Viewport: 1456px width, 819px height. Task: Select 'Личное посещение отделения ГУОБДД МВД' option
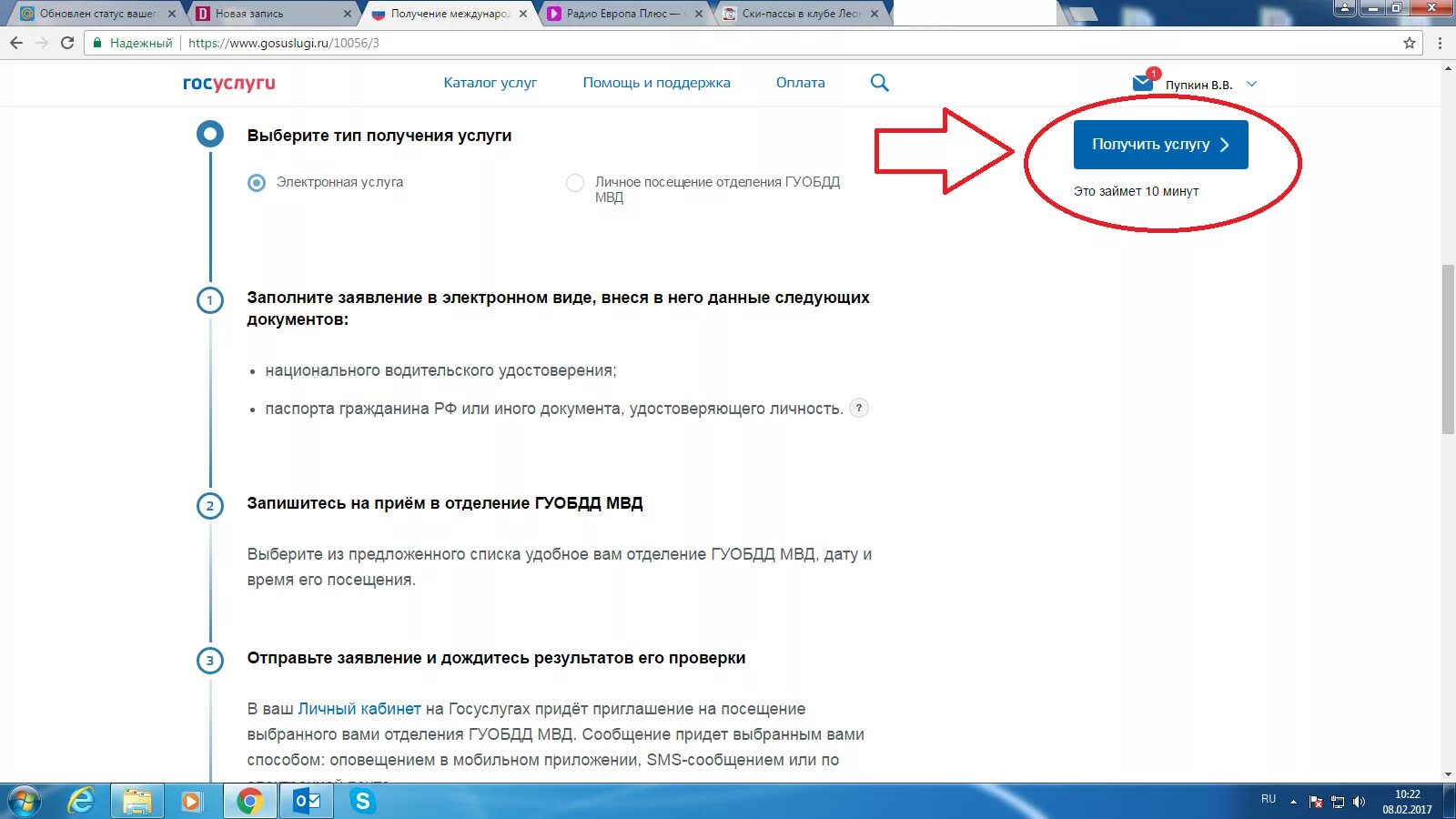coord(575,183)
